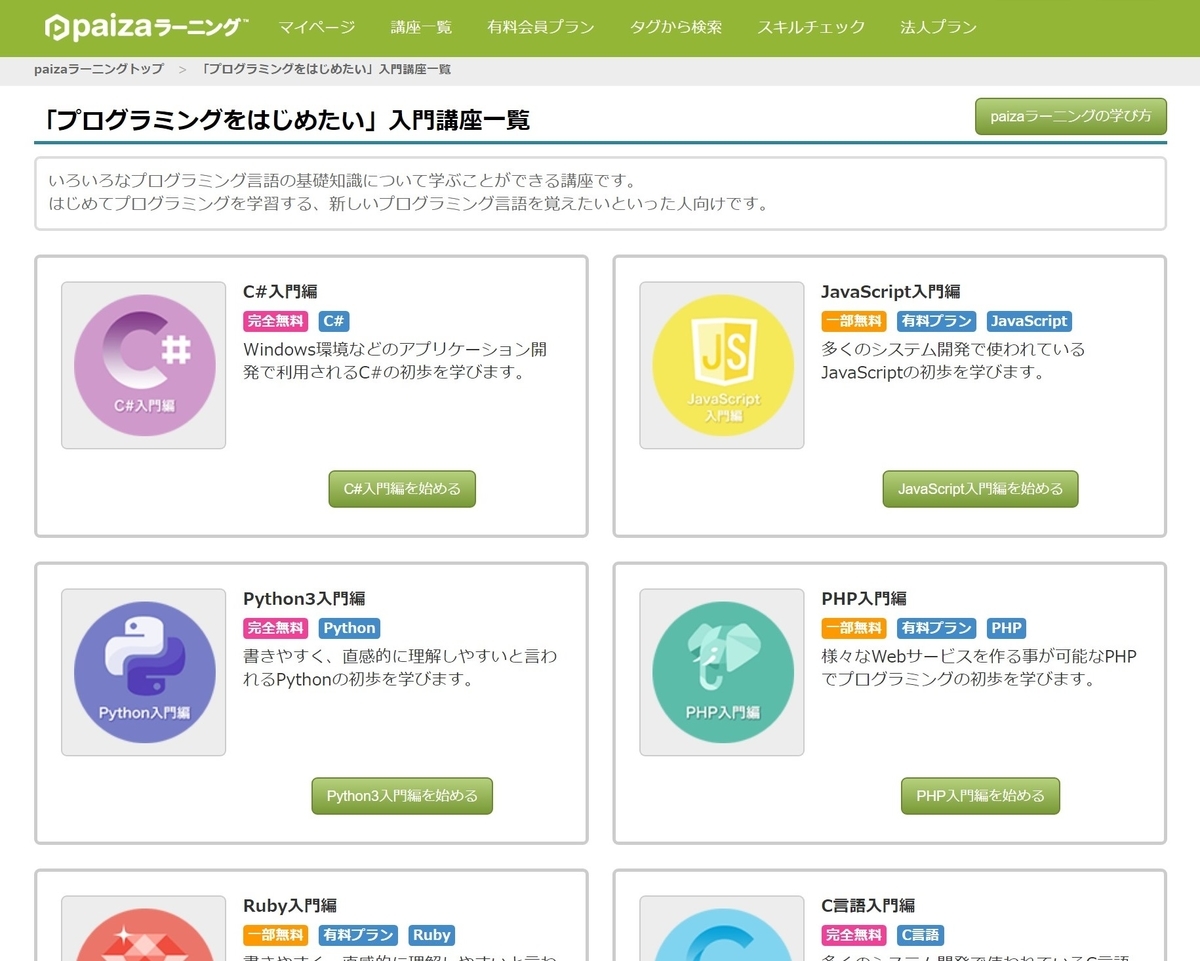Open the Python3入門編 title link

click(304, 599)
